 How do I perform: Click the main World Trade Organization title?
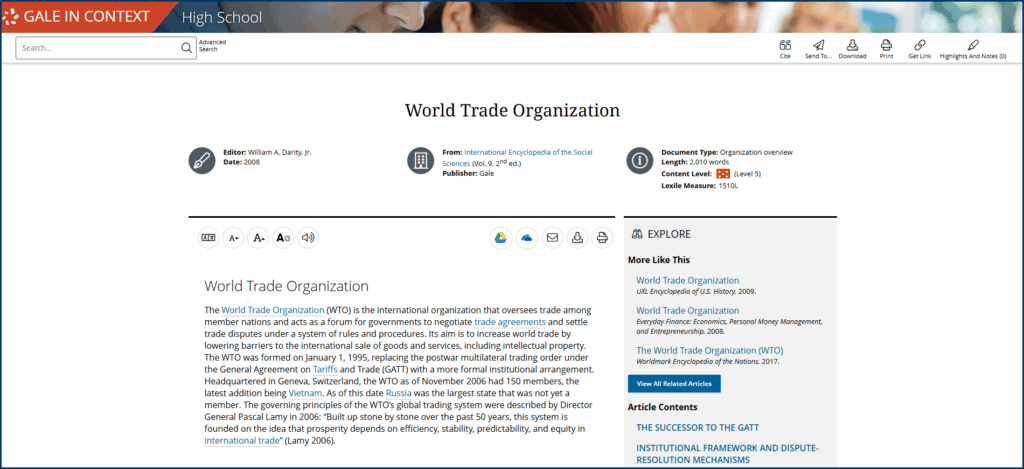click(x=512, y=110)
